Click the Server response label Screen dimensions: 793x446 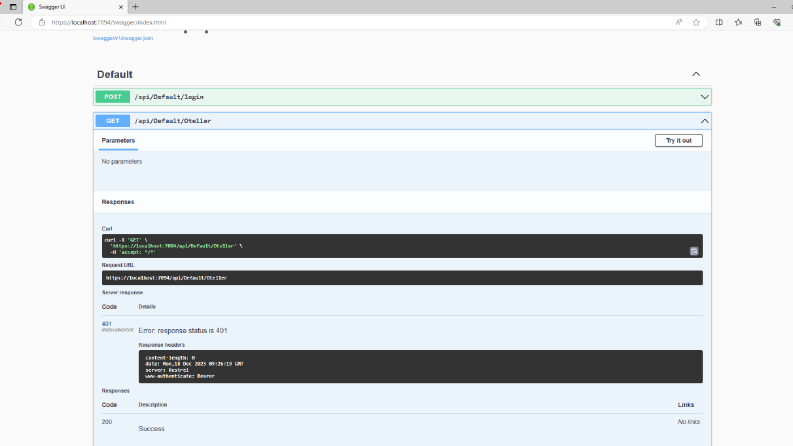click(x=122, y=292)
